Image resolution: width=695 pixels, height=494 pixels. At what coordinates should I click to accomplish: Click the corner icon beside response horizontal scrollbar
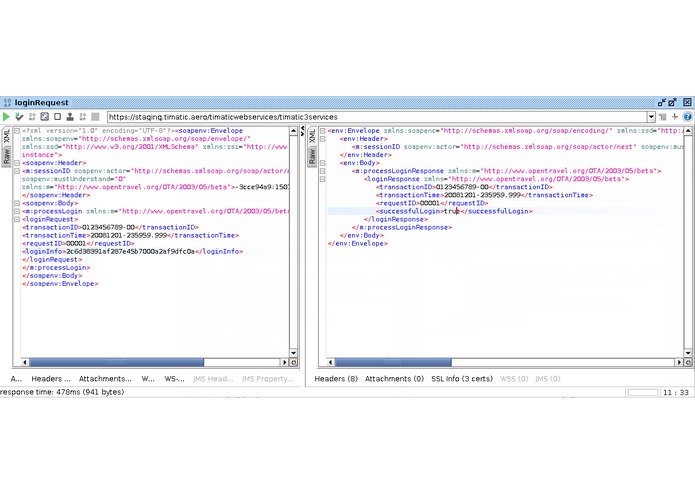[x=688, y=362]
